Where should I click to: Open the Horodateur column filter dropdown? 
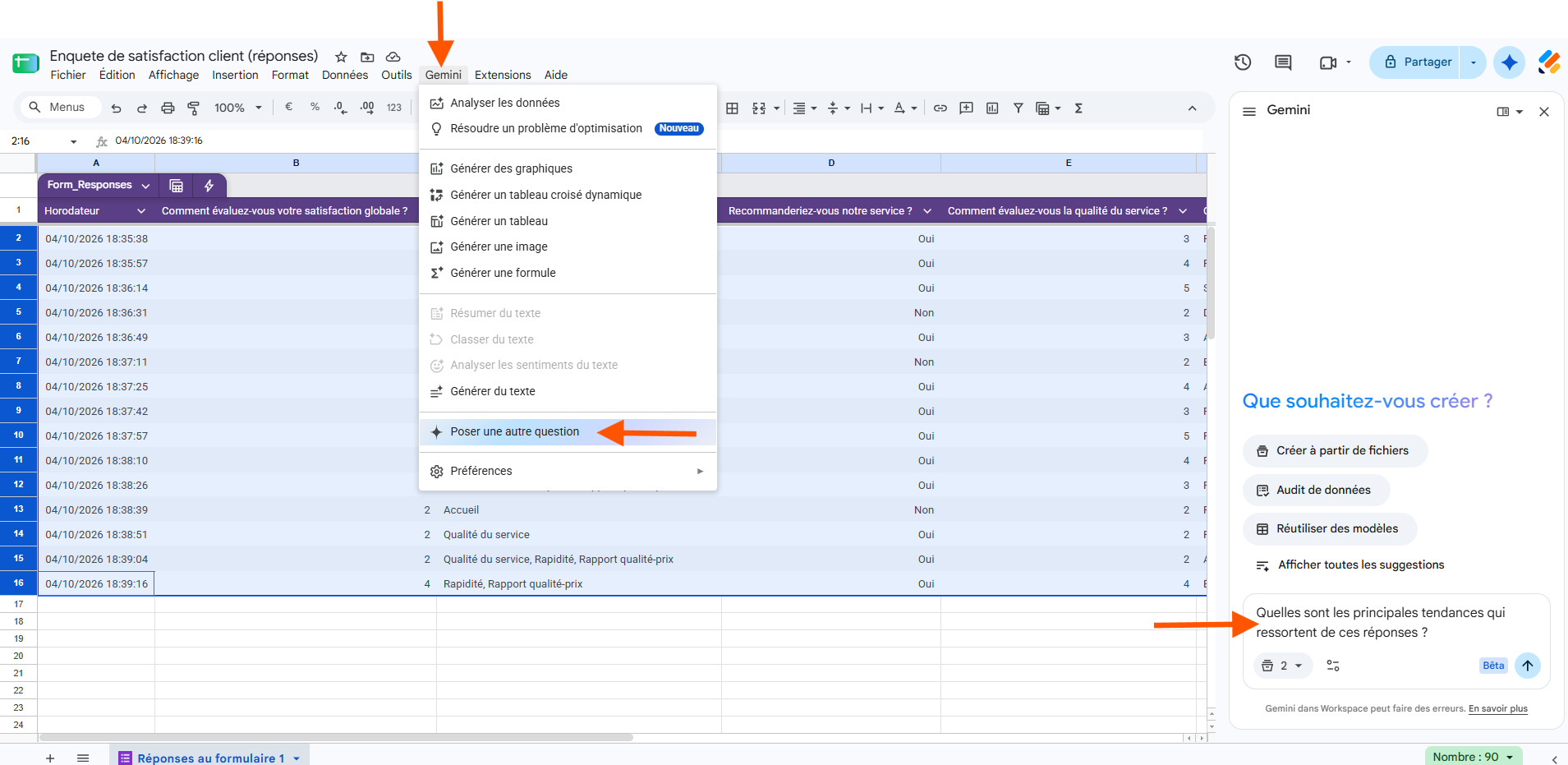[x=141, y=211]
